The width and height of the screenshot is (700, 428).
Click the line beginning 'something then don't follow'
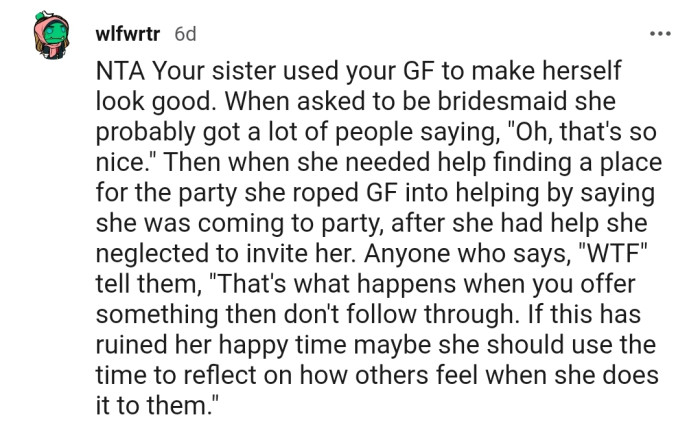click(368, 314)
